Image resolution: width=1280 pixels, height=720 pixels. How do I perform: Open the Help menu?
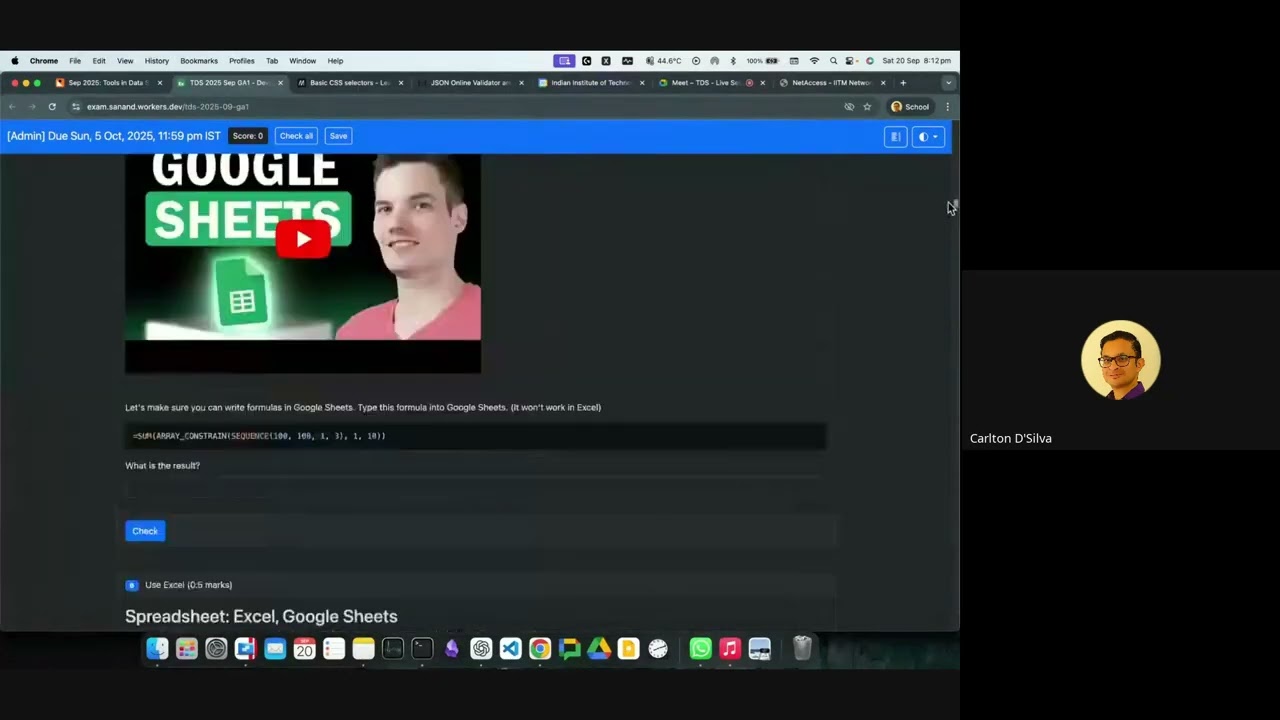click(335, 61)
